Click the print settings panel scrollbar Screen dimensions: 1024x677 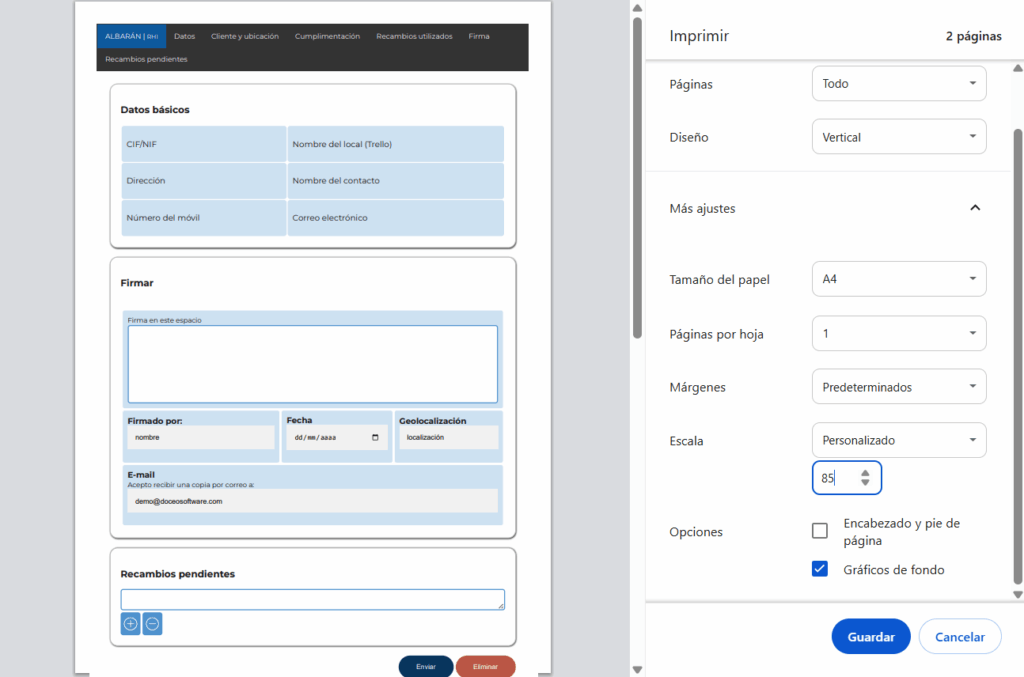click(1018, 350)
